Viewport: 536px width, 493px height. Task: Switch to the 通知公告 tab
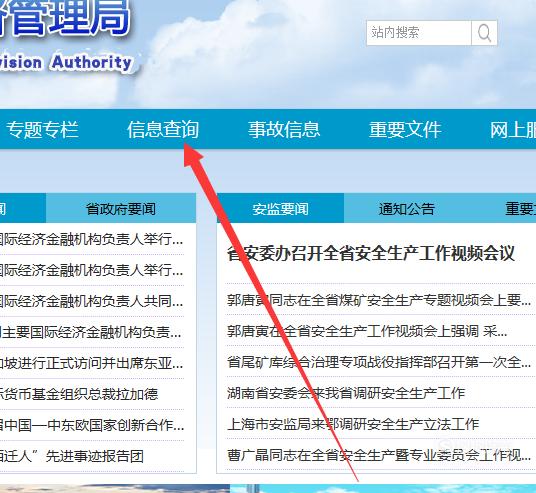(x=407, y=208)
